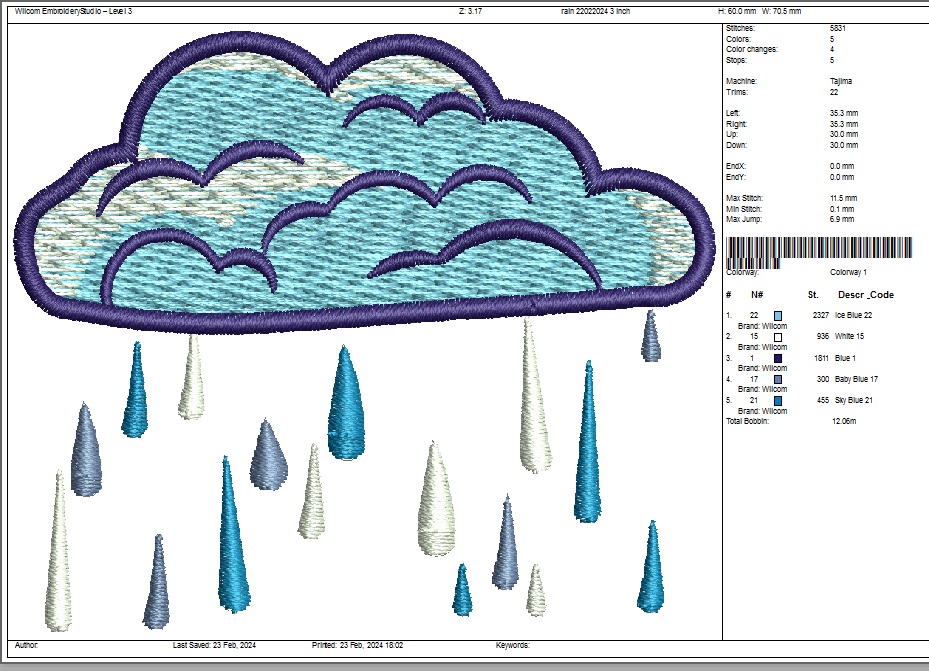Screen dimensions: 929x671
Task: Click the design barcode on the worksheet
Action: [x=819, y=249]
